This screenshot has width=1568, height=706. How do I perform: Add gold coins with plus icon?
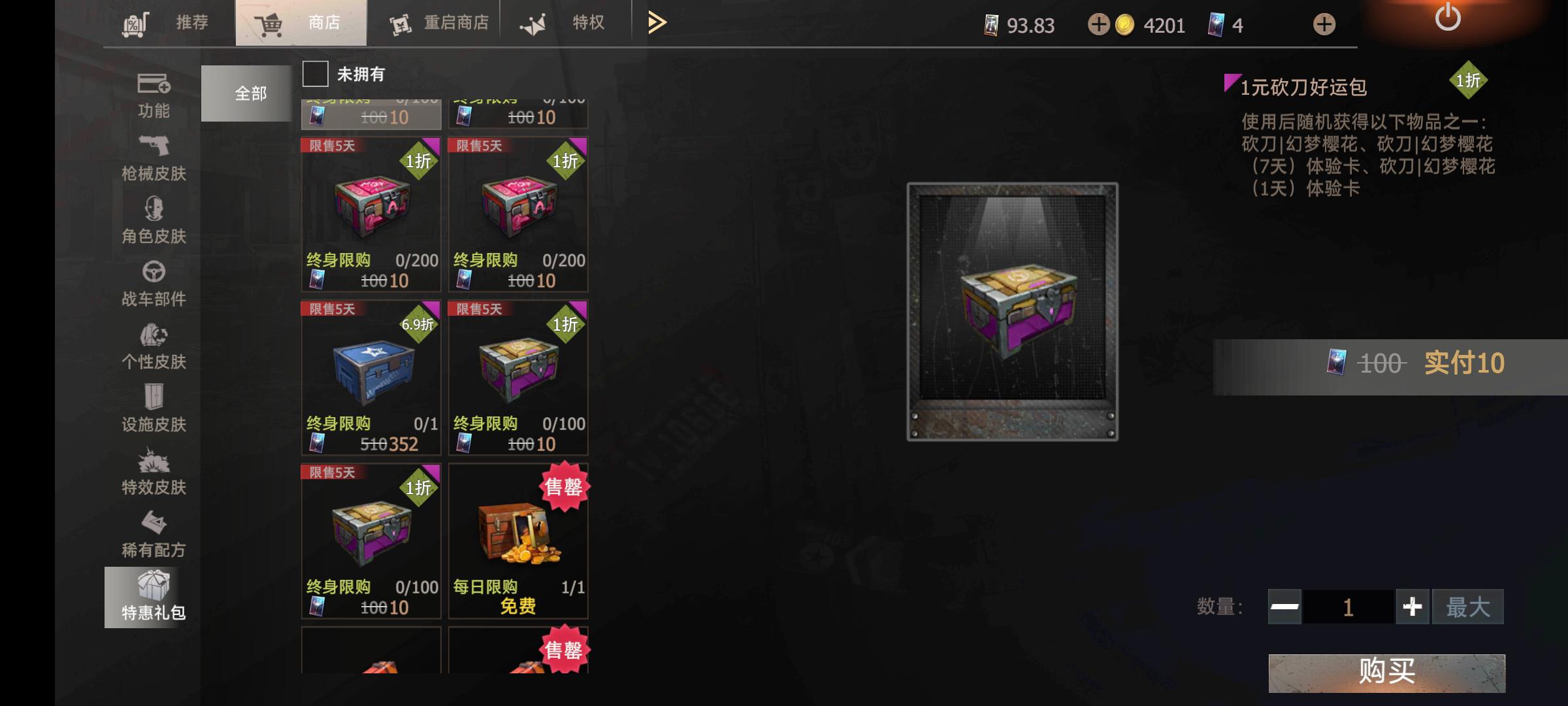[x=1098, y=25]
